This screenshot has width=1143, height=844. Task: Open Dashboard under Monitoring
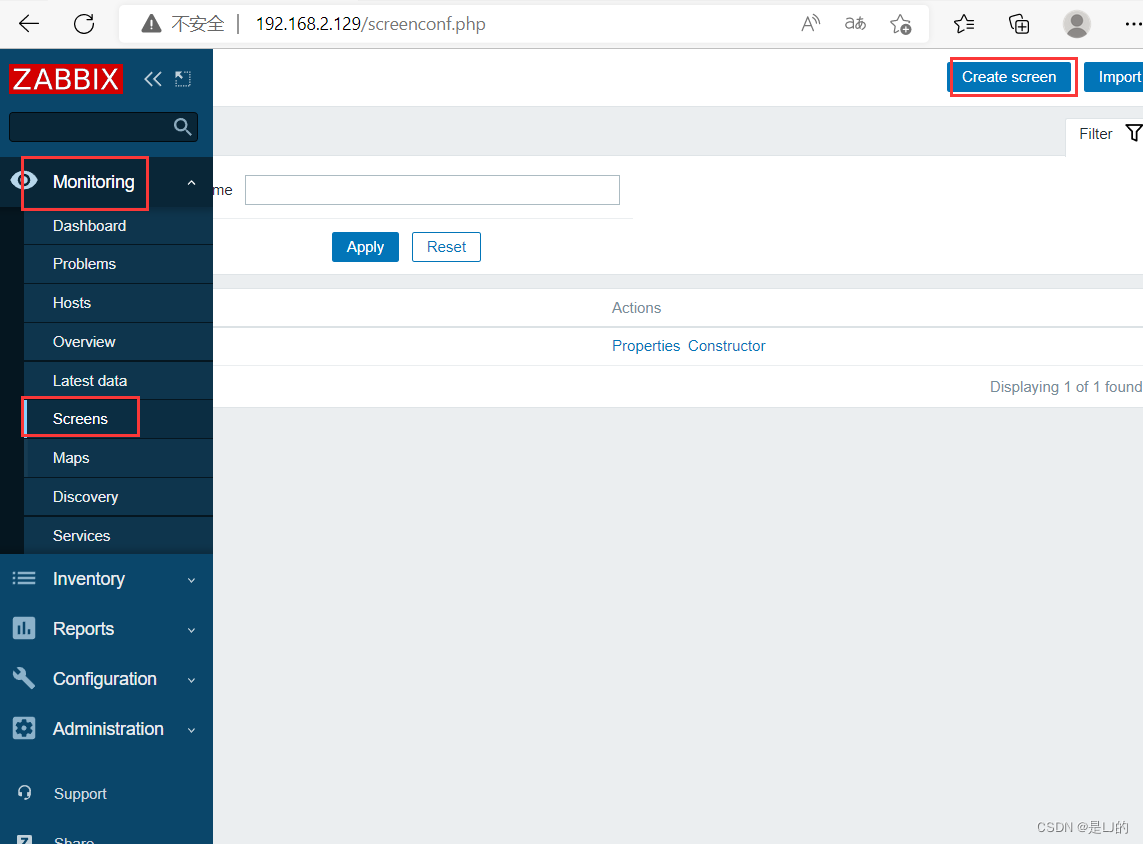[118, 226]
